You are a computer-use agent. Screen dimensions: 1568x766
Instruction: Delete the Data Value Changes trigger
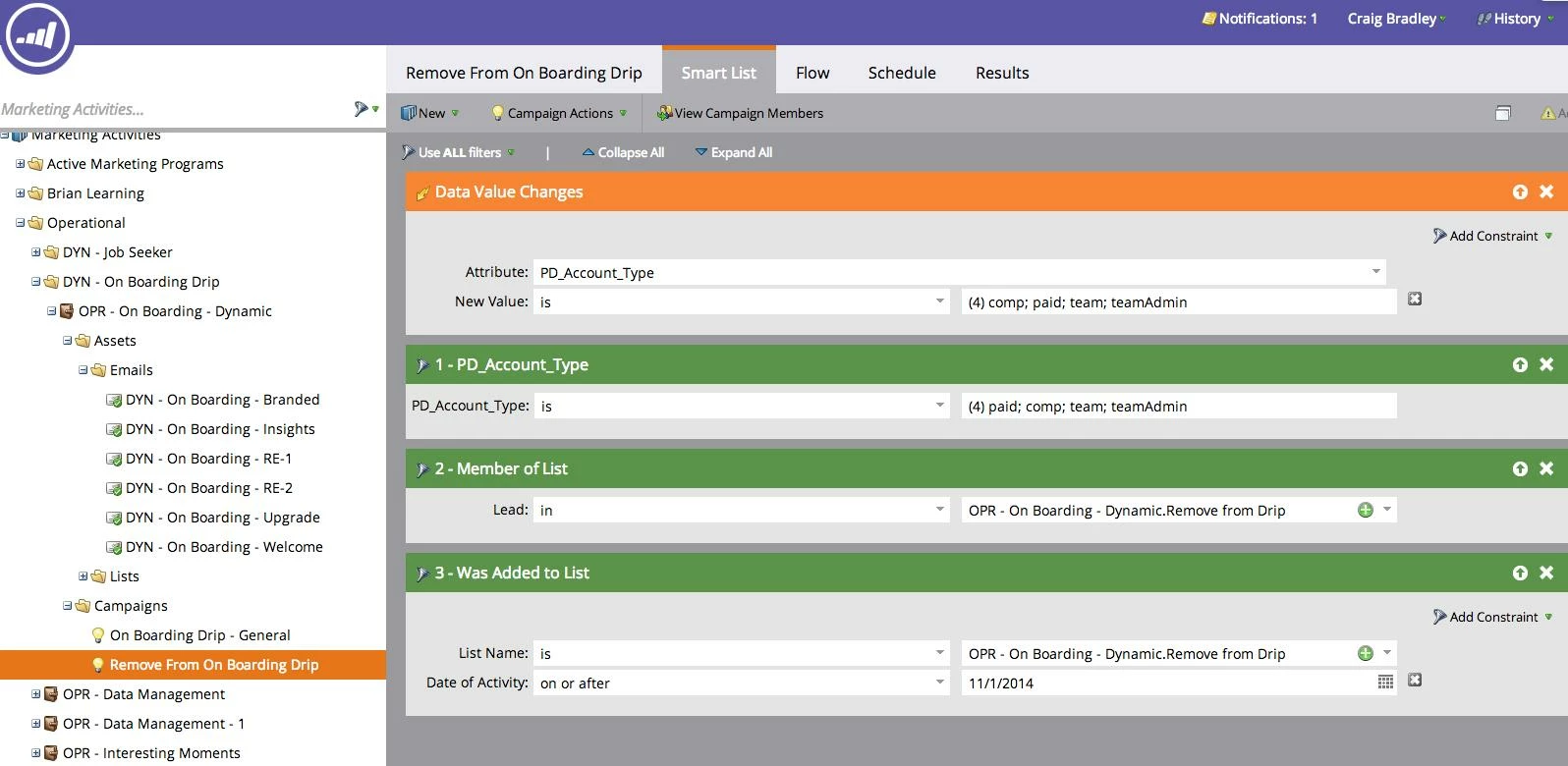1546,191
